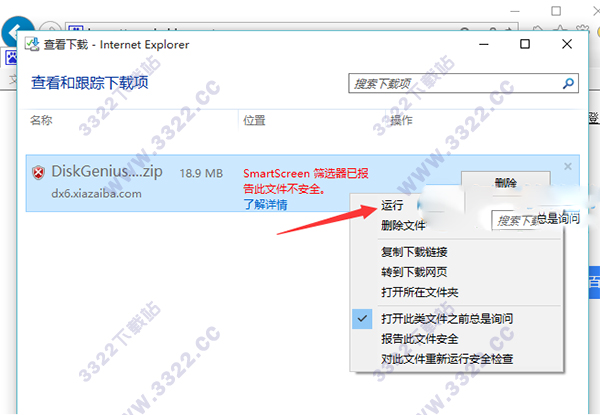Click the dx6.xiazaiba.com source text
This screenshot has width=600, height=415.
point(96,194)
